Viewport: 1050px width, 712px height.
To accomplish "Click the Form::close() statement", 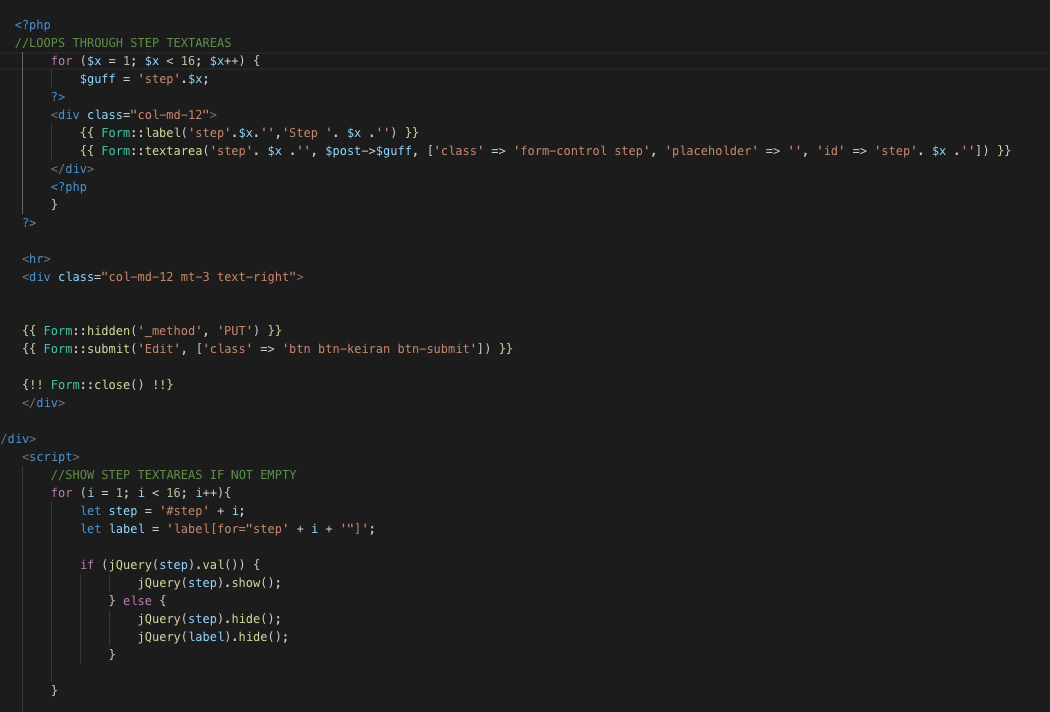I will [99, 384].
